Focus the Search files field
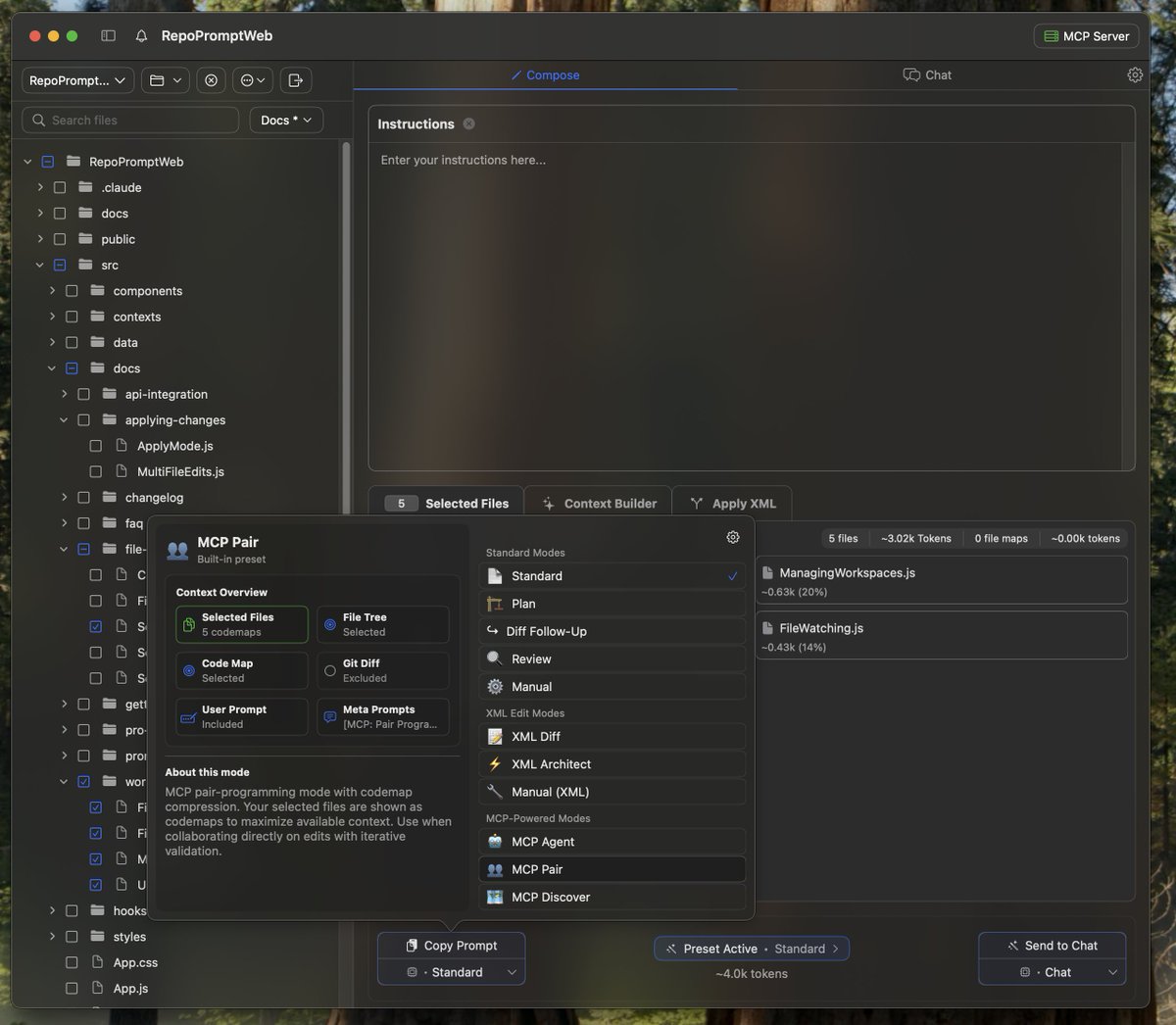 click(x=130, y=120)
